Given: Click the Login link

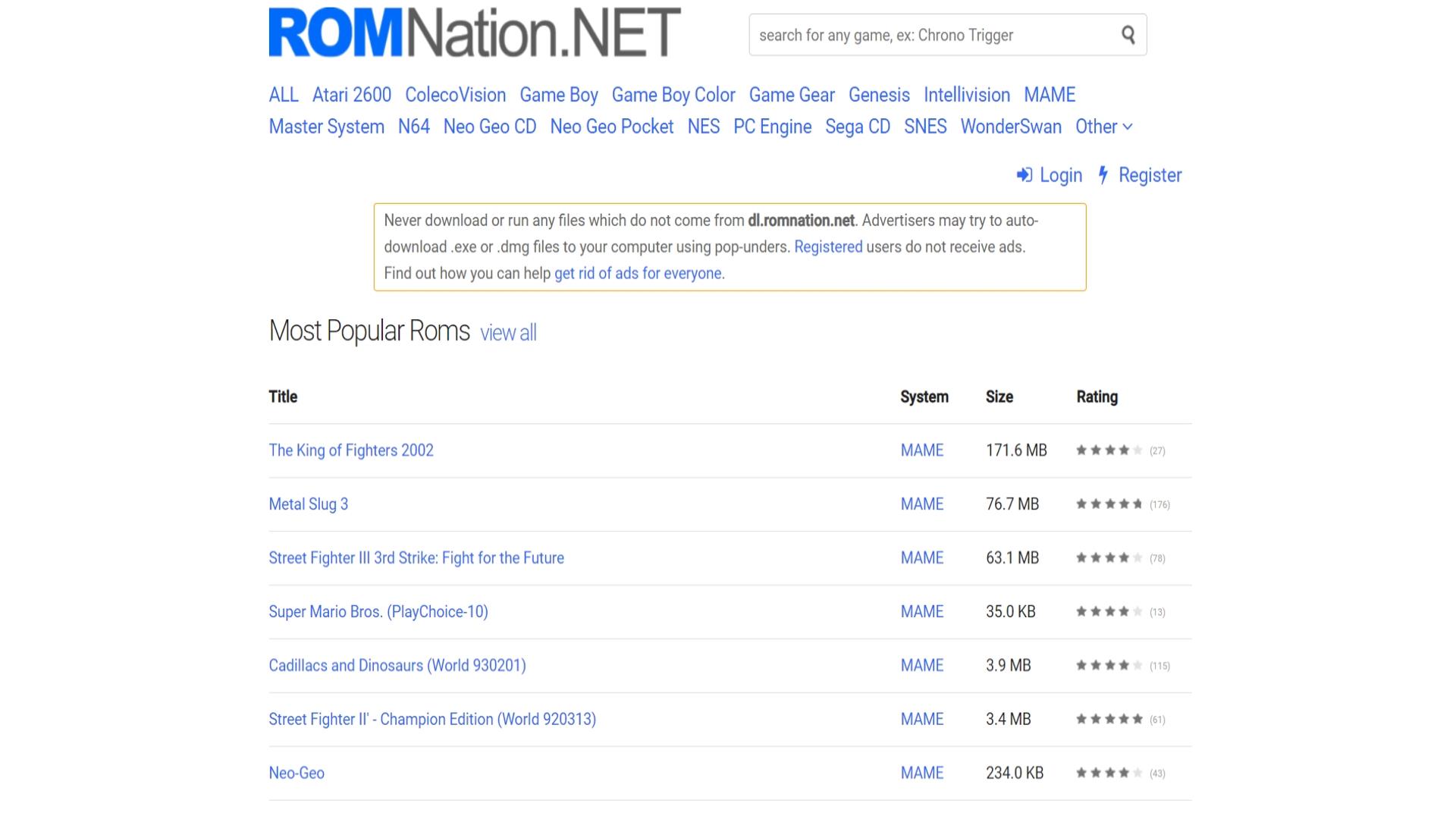Looking at the screenshot, I should 1060,175.
